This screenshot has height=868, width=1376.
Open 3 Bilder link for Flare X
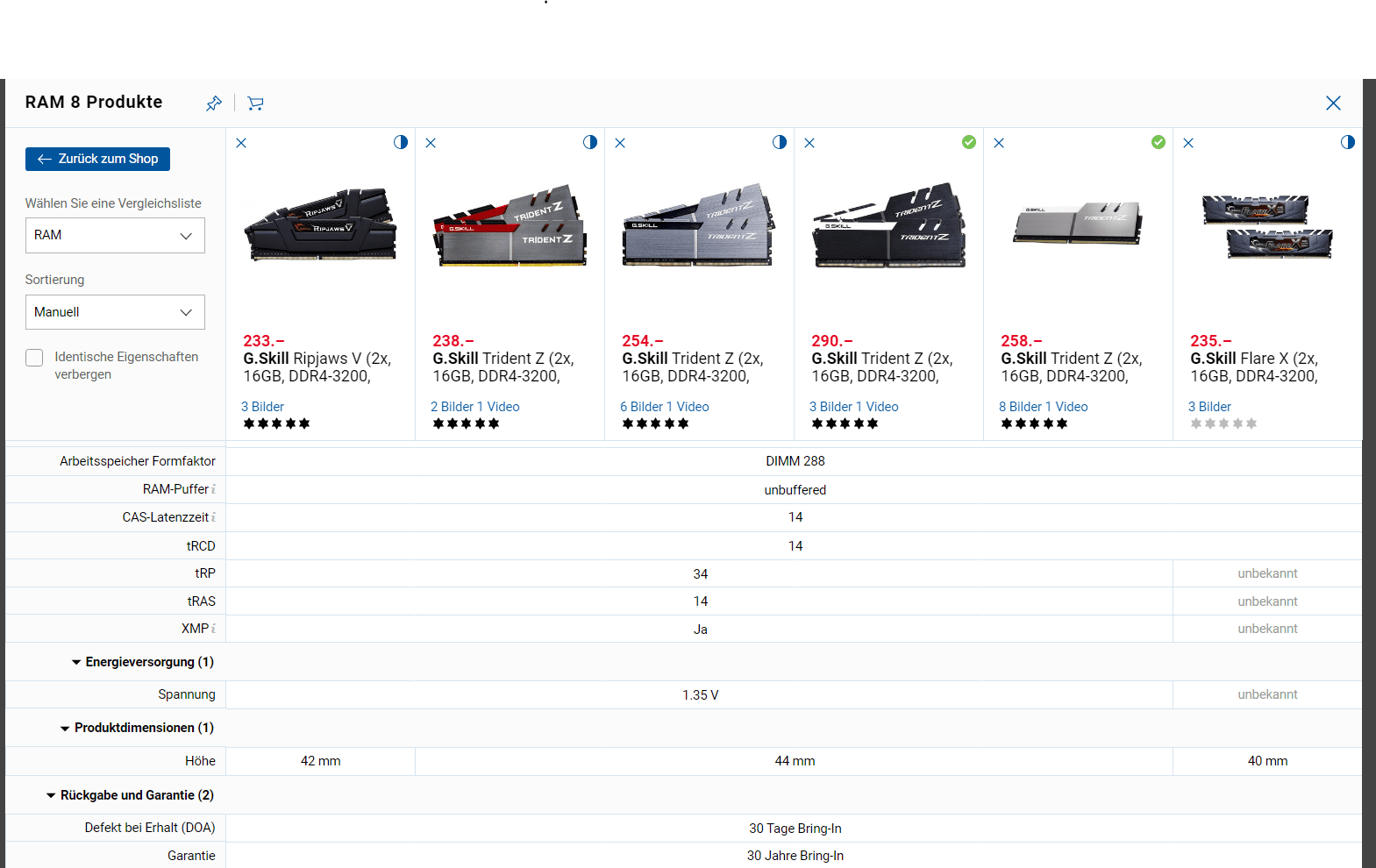1209,407
